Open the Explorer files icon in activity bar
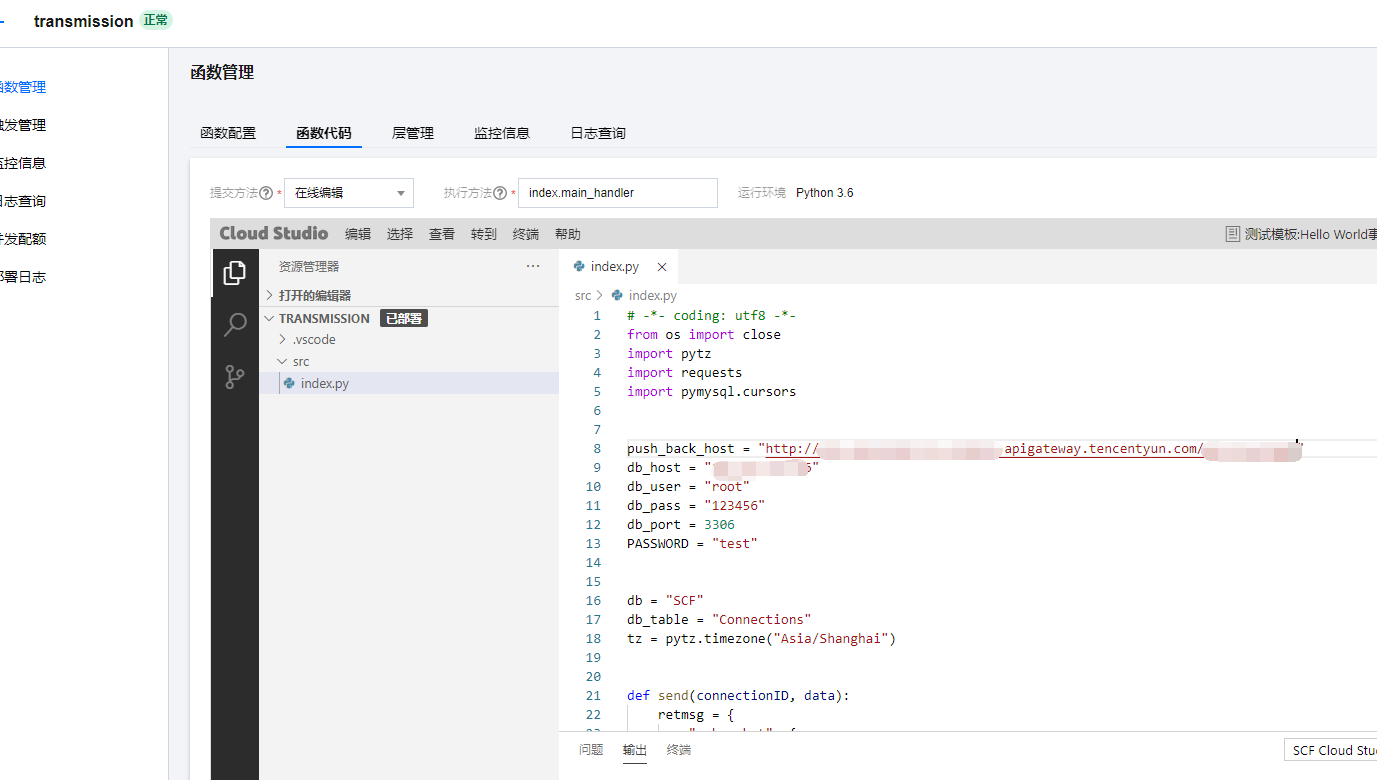The width and height of the screenshot is (1377, 780). pos(235,272)
